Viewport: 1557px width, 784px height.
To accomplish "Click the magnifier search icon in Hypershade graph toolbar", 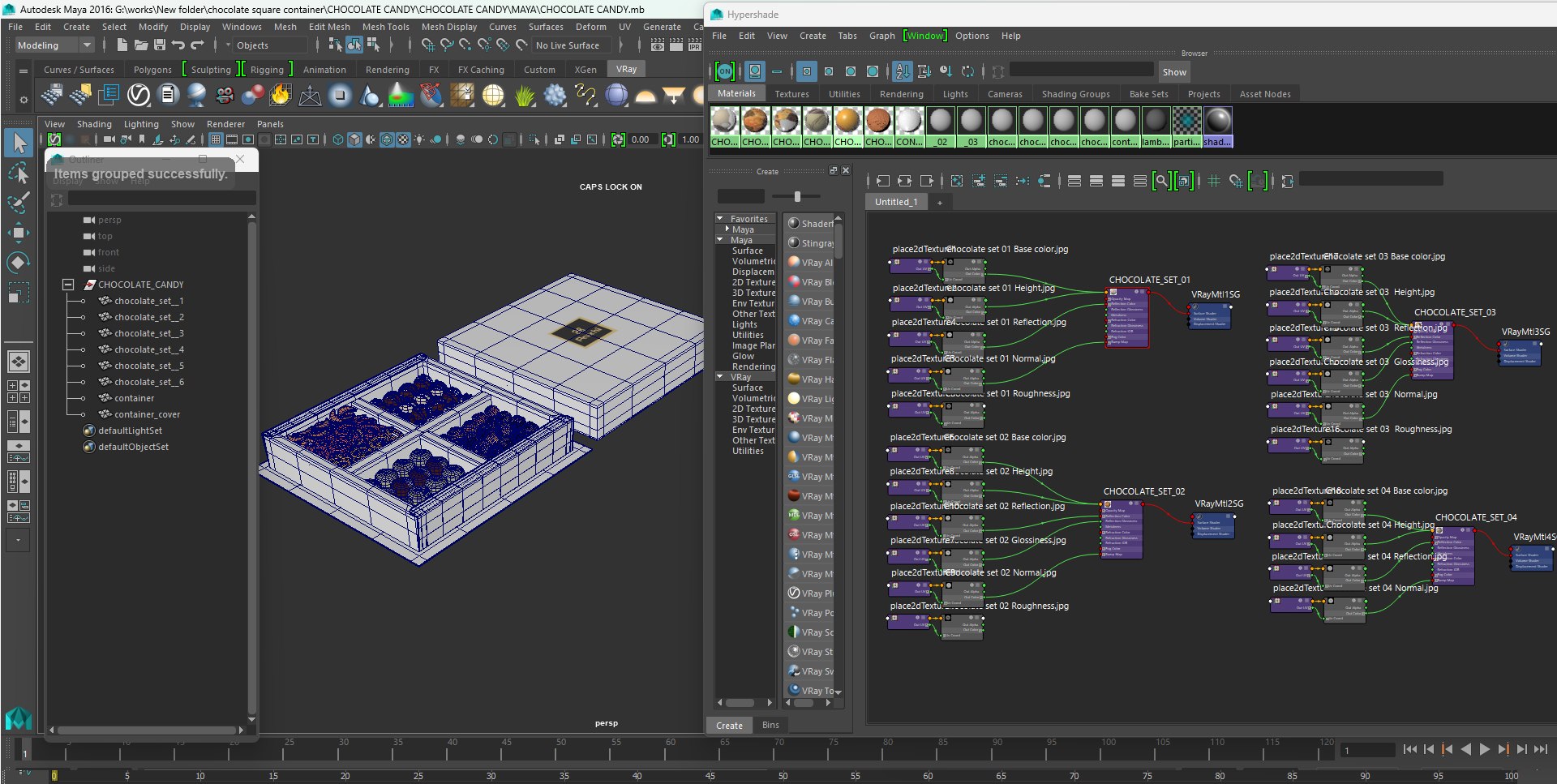I will point(1161,181).
